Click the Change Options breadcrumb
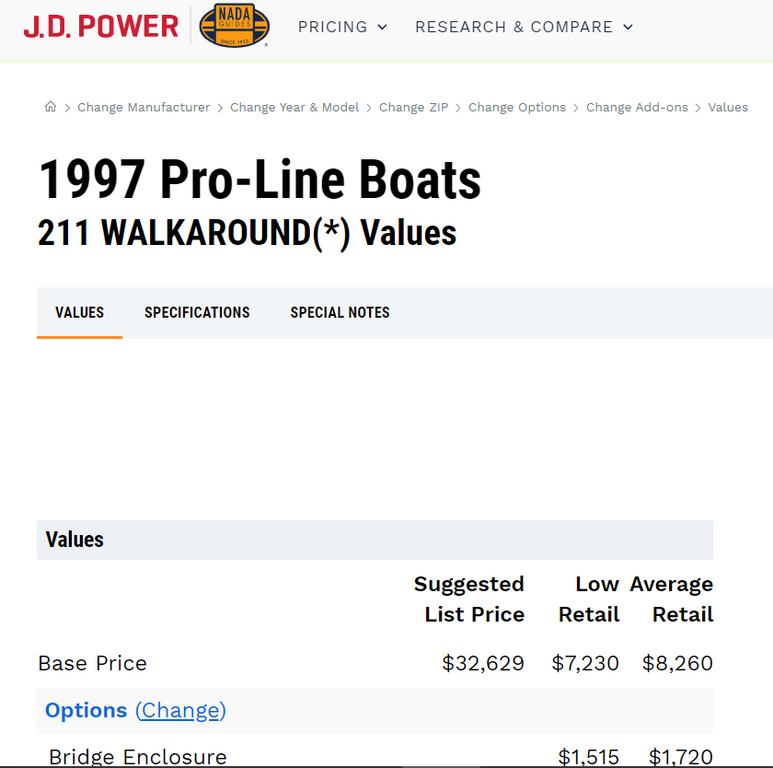Screen dimensions: 773x768 (517, 107)
